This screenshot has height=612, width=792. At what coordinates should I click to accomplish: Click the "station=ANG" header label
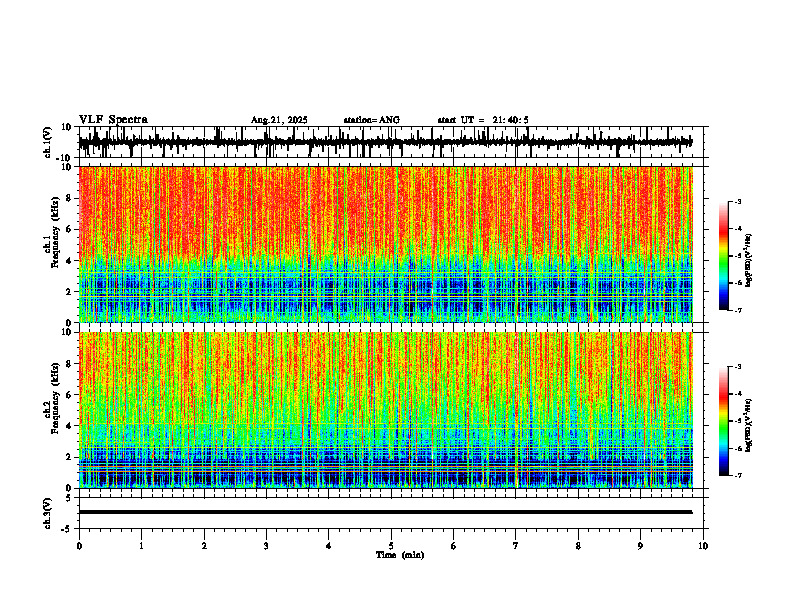point(372,120)
